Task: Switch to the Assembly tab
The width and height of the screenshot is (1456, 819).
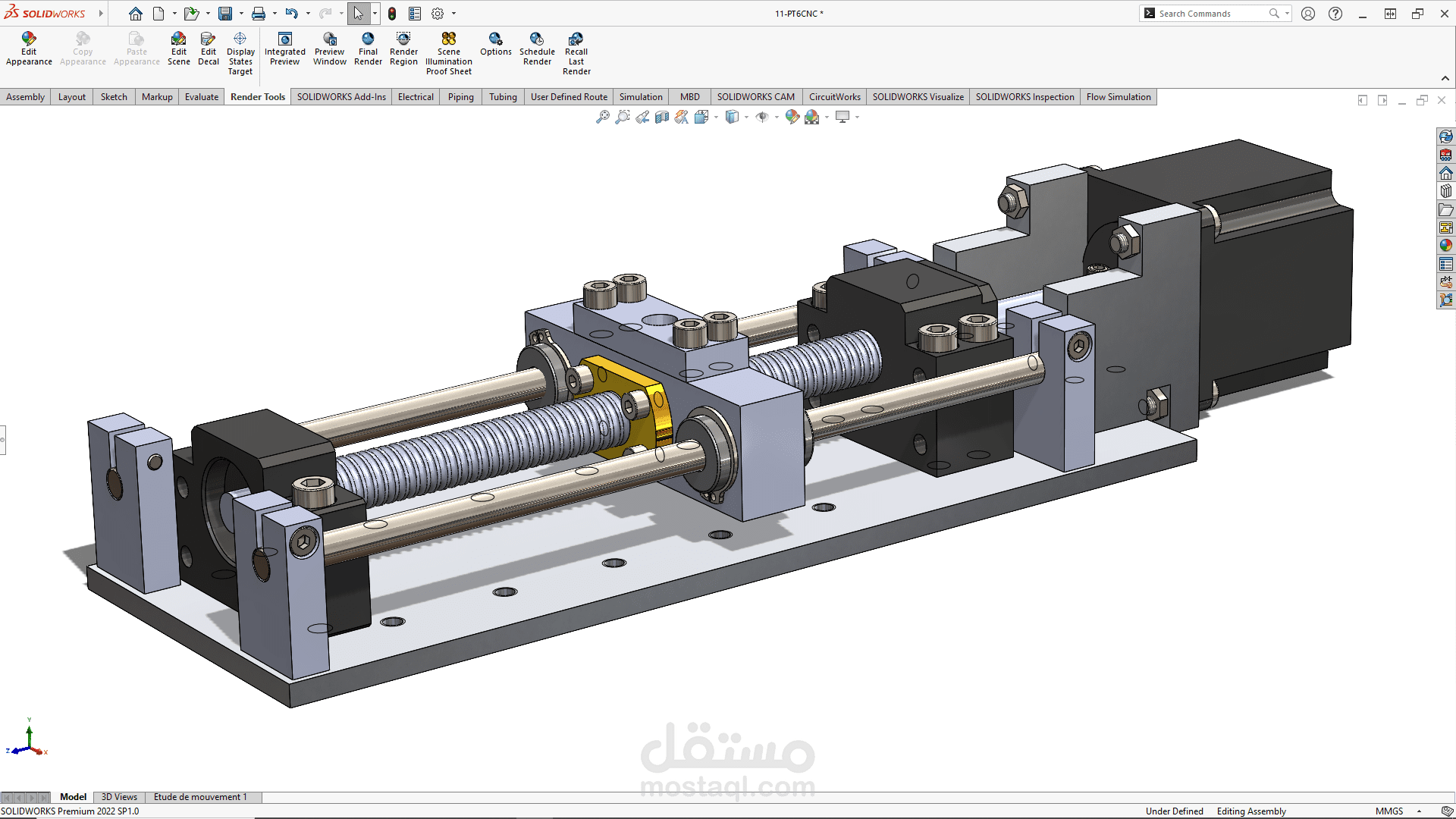Action: [25, 97]
